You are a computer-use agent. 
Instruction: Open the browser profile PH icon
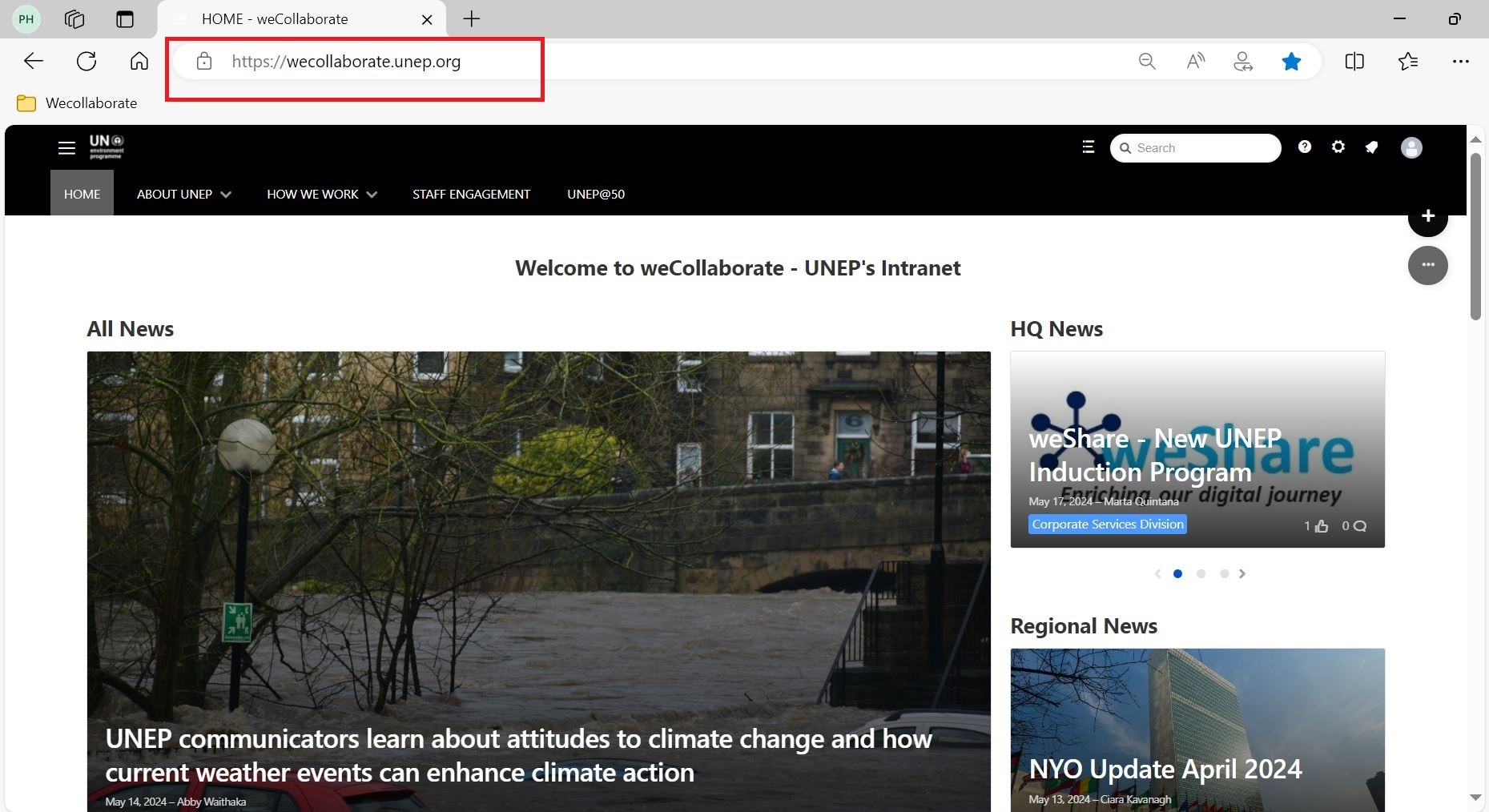pyautogui.click(x=26, y=18)
